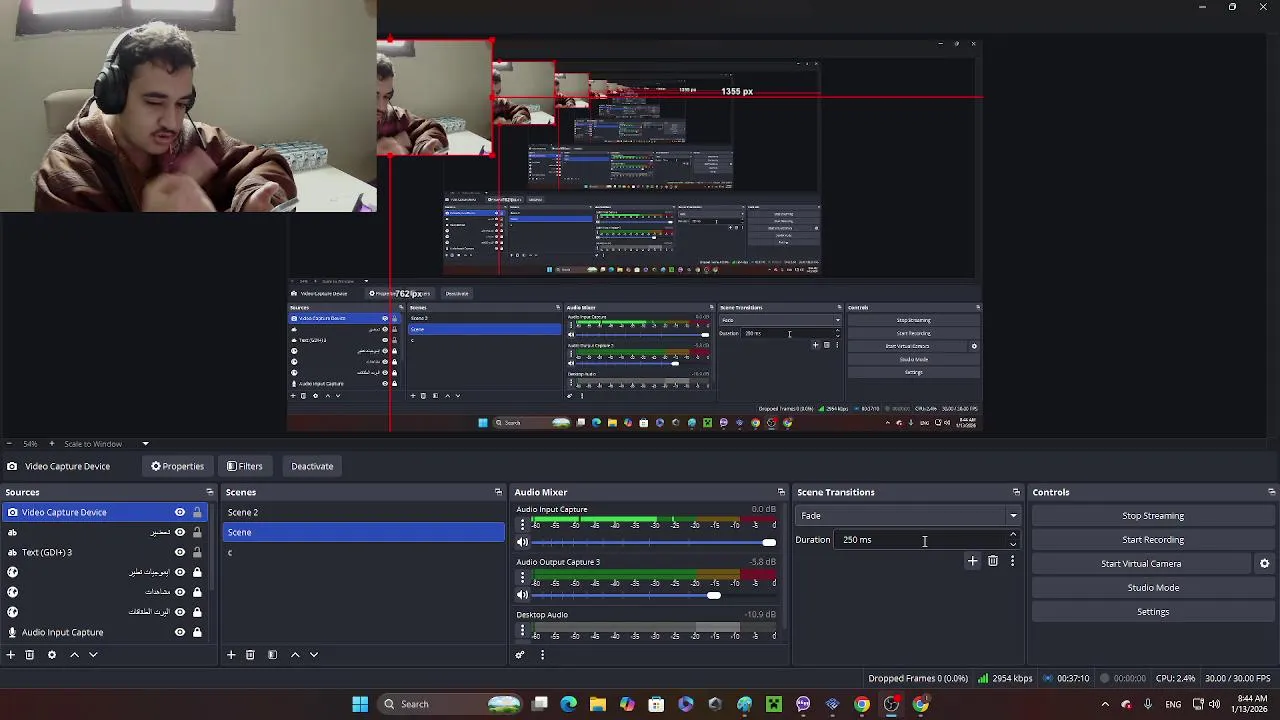Select Scene 2 in Scenes list
The height and width of the screenshot is (720, 1280).
(x=364, y=512)
